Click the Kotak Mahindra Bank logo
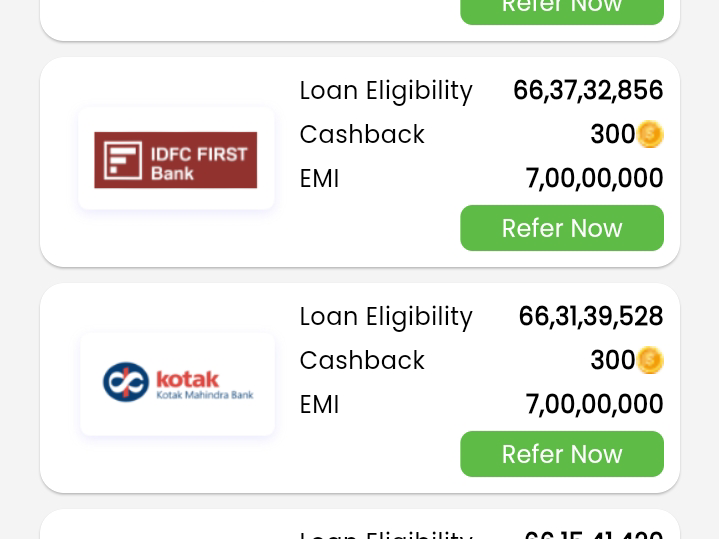Viewport: 719px width, 539px height. [x=177, y=383]
